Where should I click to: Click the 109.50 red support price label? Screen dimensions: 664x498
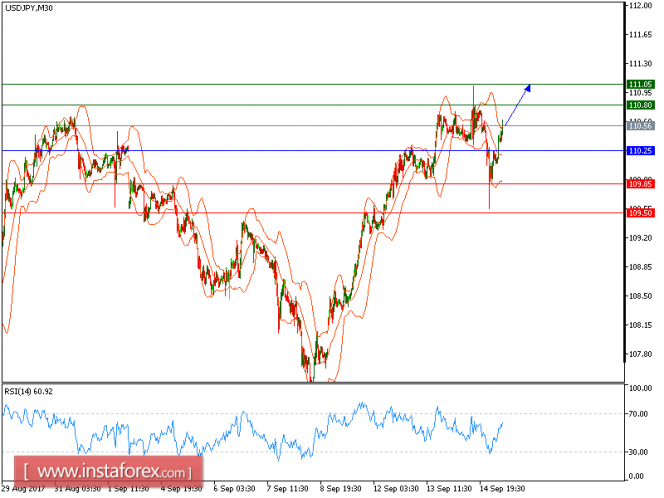click(x=640, y=213)
